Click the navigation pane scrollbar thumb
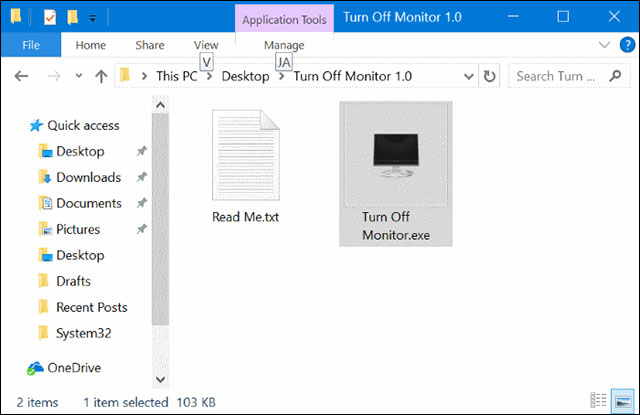This screenshot has width=640, height=415. coord(160,220)
